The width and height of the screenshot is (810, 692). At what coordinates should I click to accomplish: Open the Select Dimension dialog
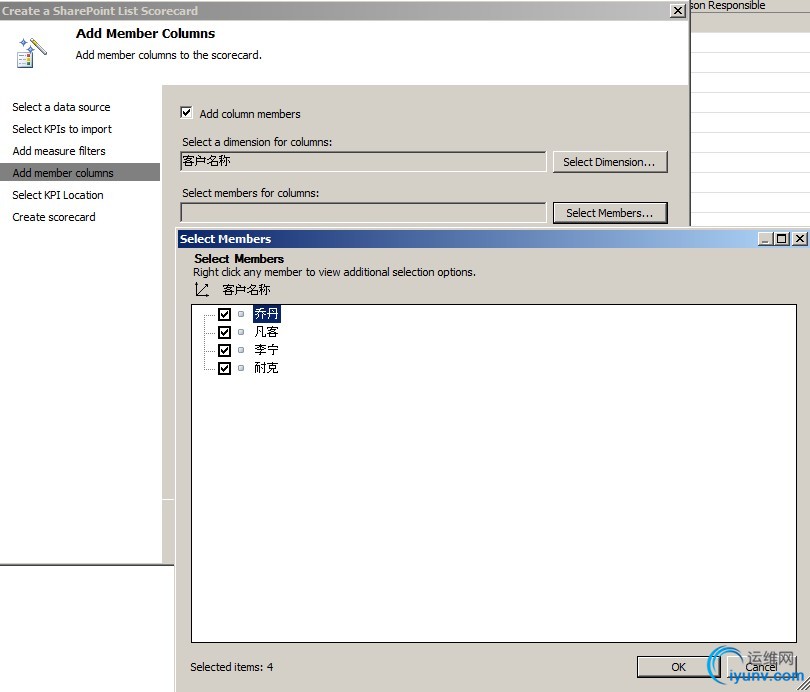[x=610, y=162]
